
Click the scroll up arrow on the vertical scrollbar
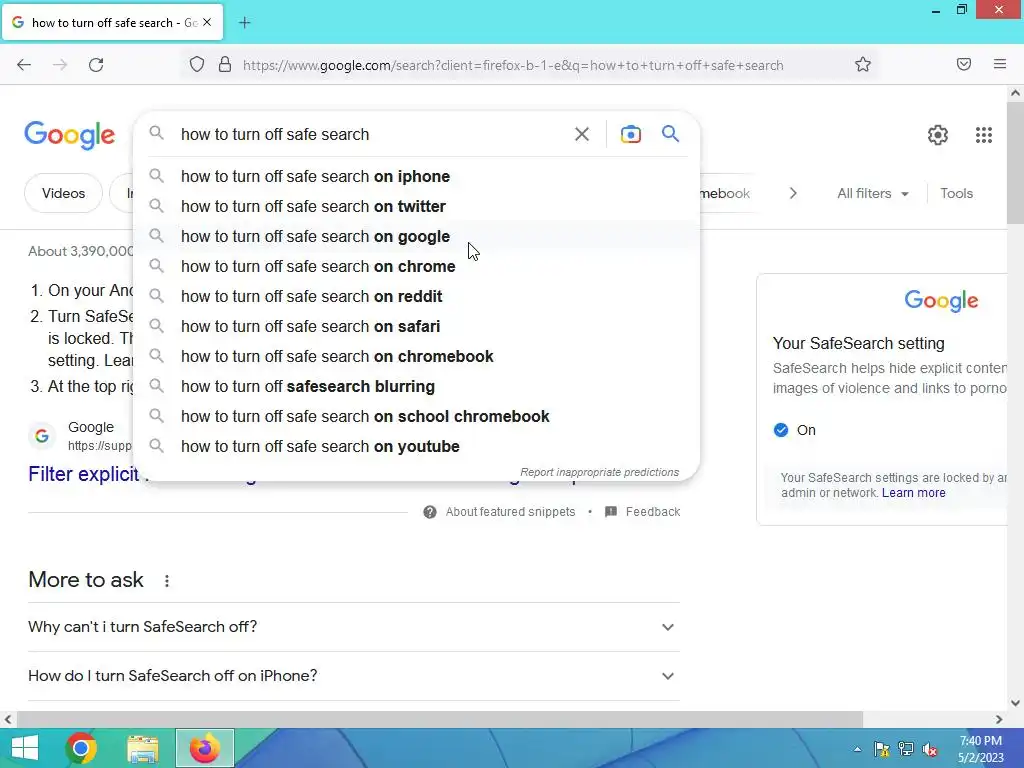pyautogui.click(x=1015, y=93)
